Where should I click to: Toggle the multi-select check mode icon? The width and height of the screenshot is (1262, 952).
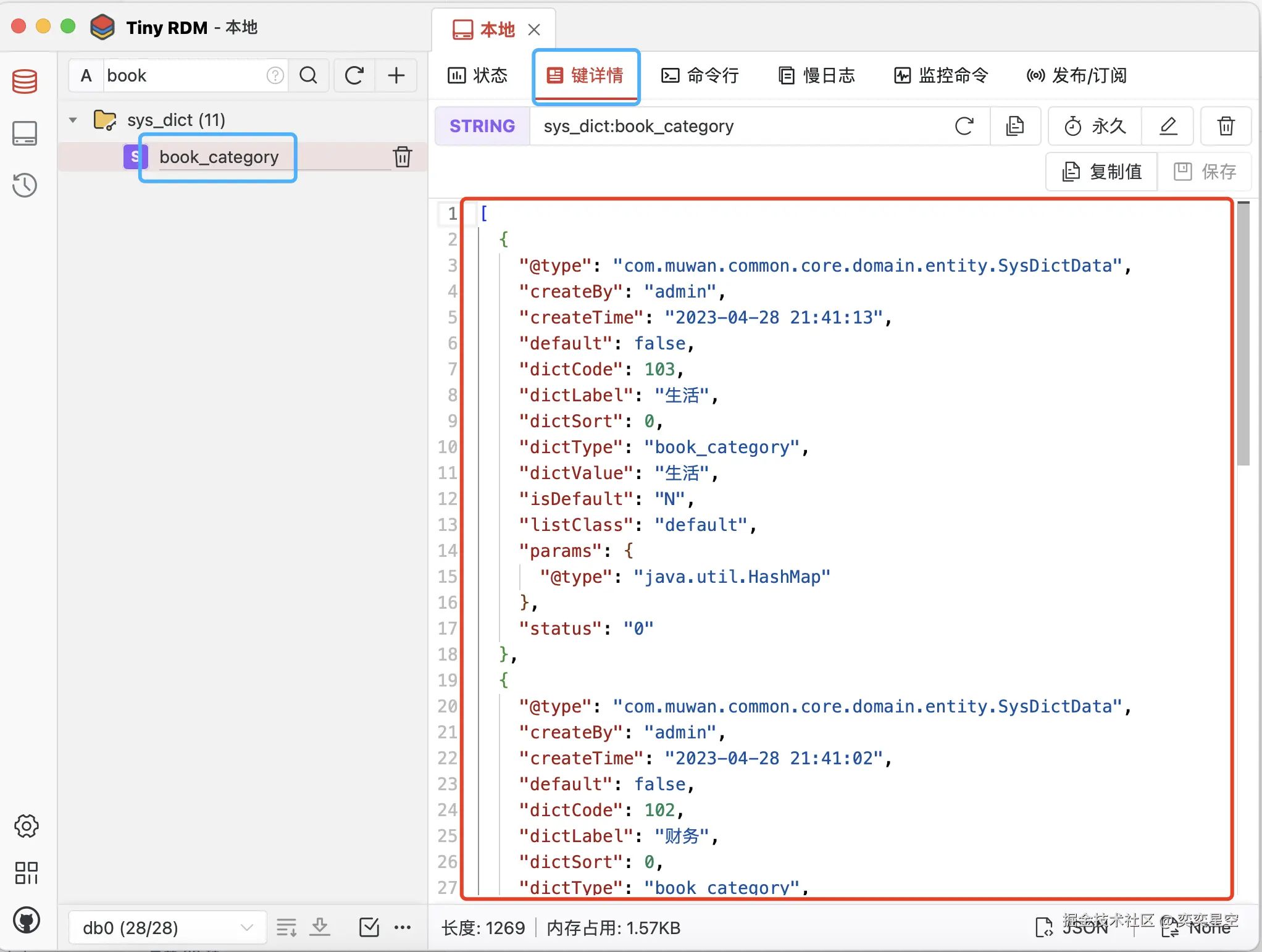pos(369,927)
